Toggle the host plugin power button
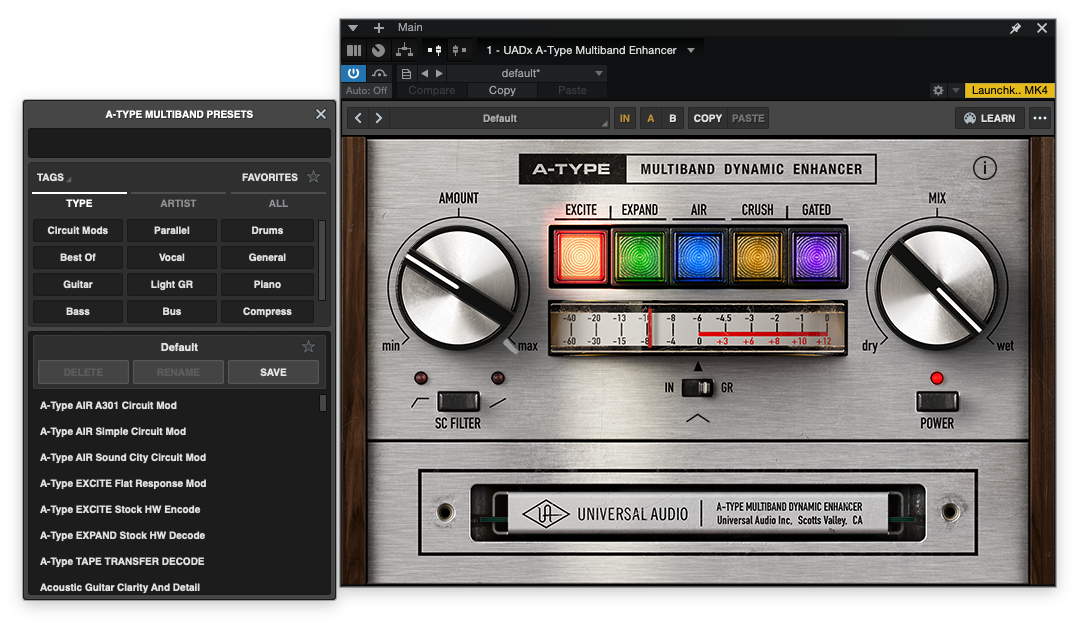Image resolution: width=1079 pixels, height=627 pixels. [354, 73]
